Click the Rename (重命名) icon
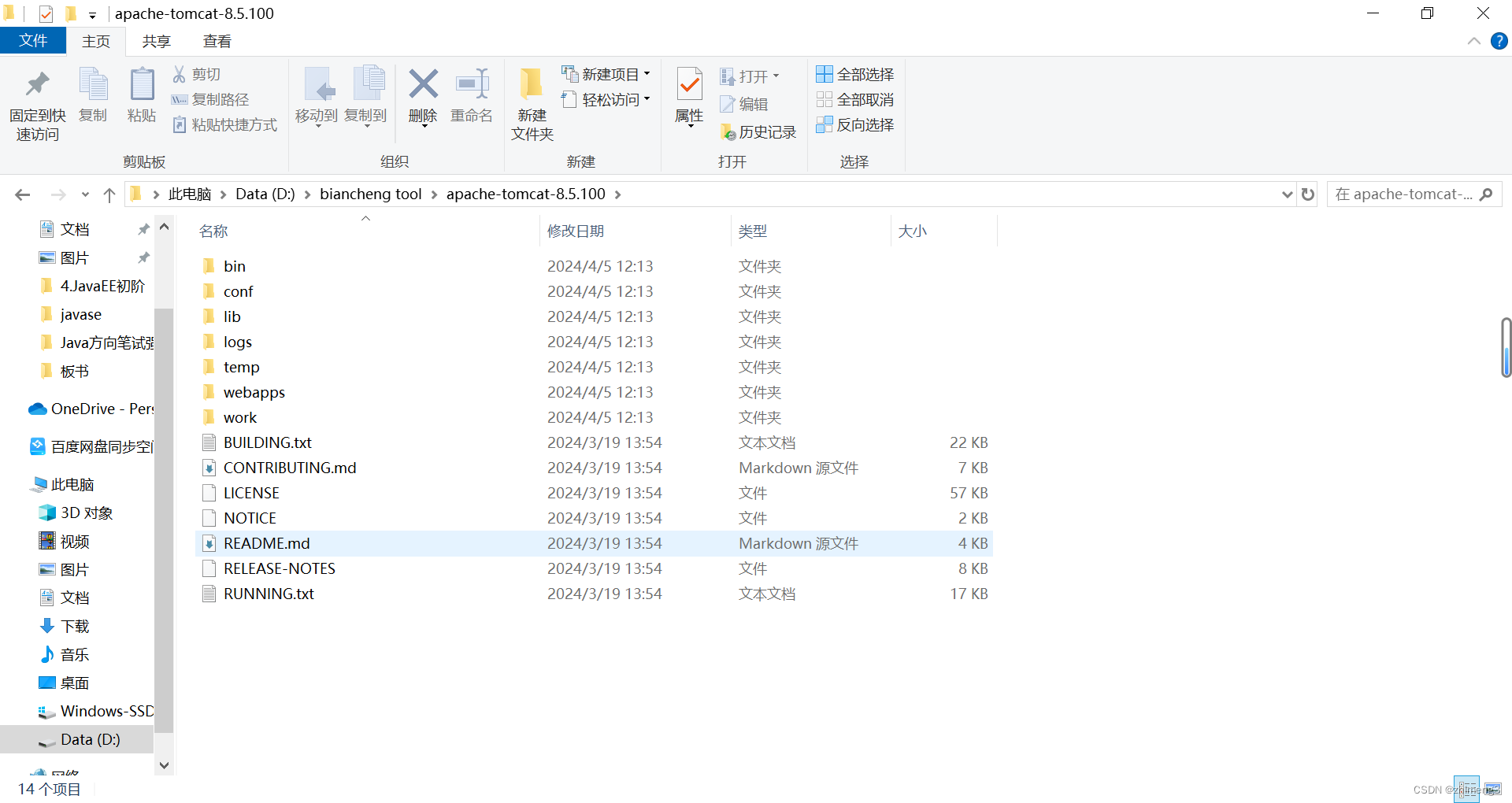Screen dimensions: 1512x803 (472, 84)
